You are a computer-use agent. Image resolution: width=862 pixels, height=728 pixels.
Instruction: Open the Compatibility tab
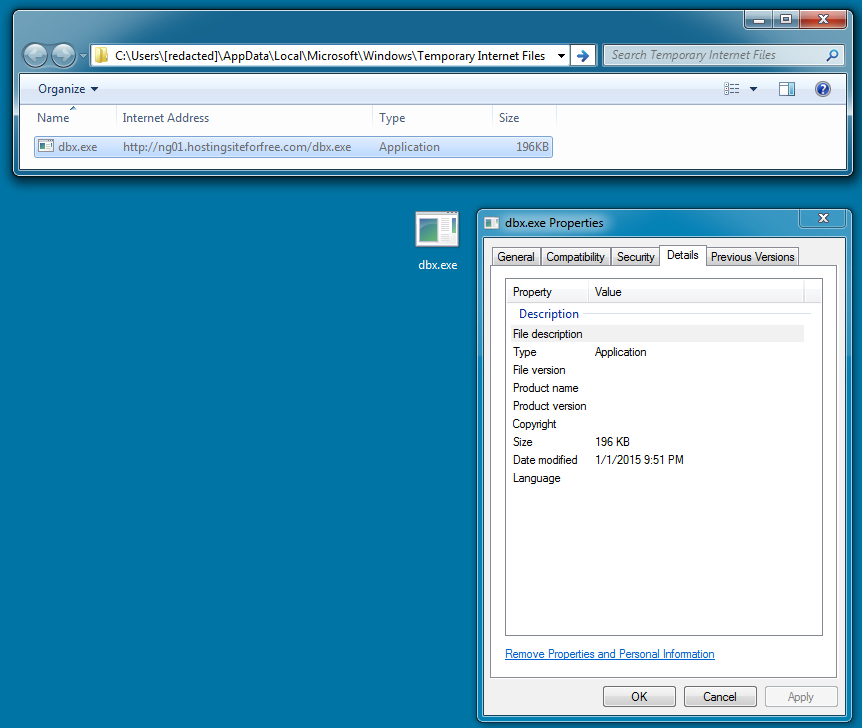pos(575,257)
